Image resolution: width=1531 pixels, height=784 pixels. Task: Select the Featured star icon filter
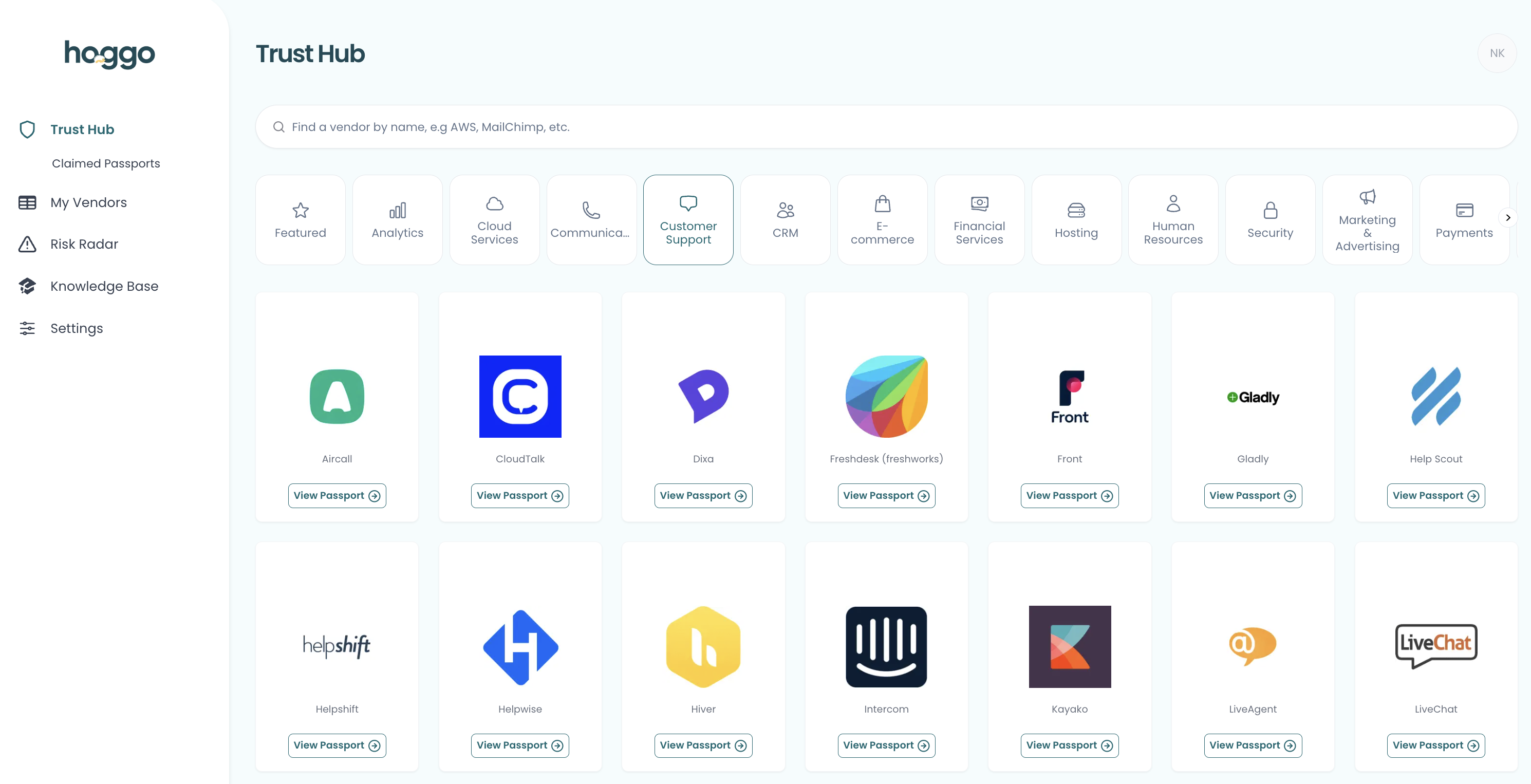(300, 211)
